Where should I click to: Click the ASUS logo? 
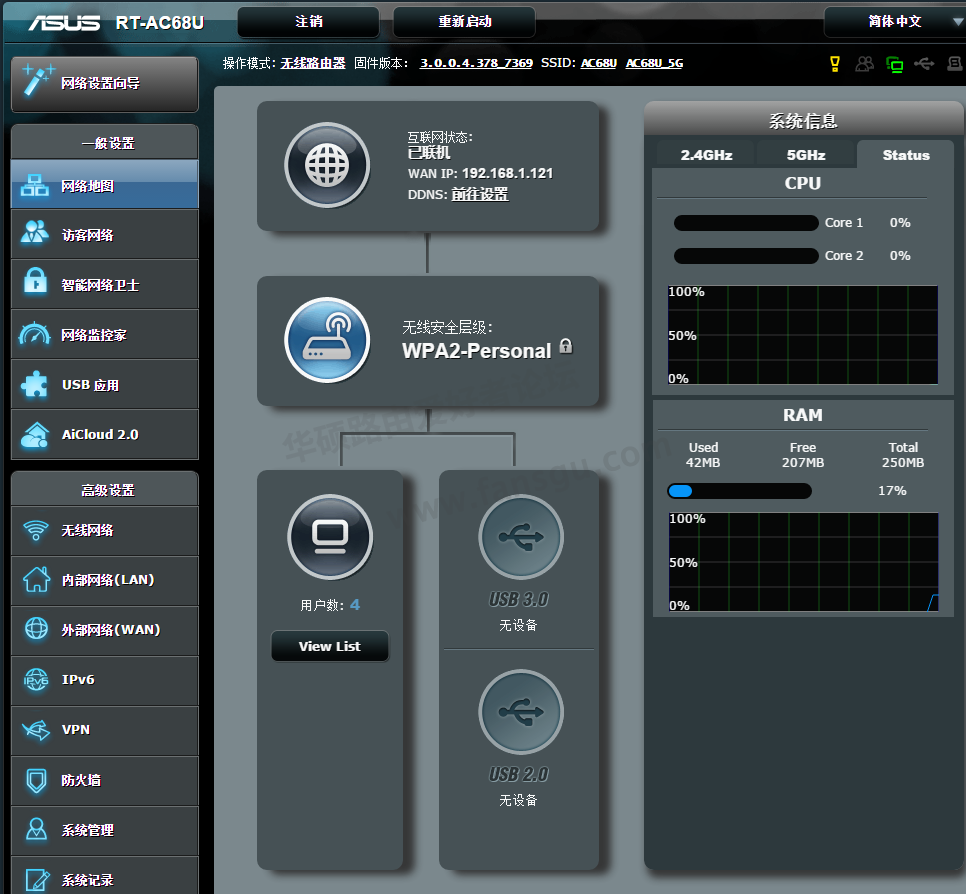tap(64, 23)
